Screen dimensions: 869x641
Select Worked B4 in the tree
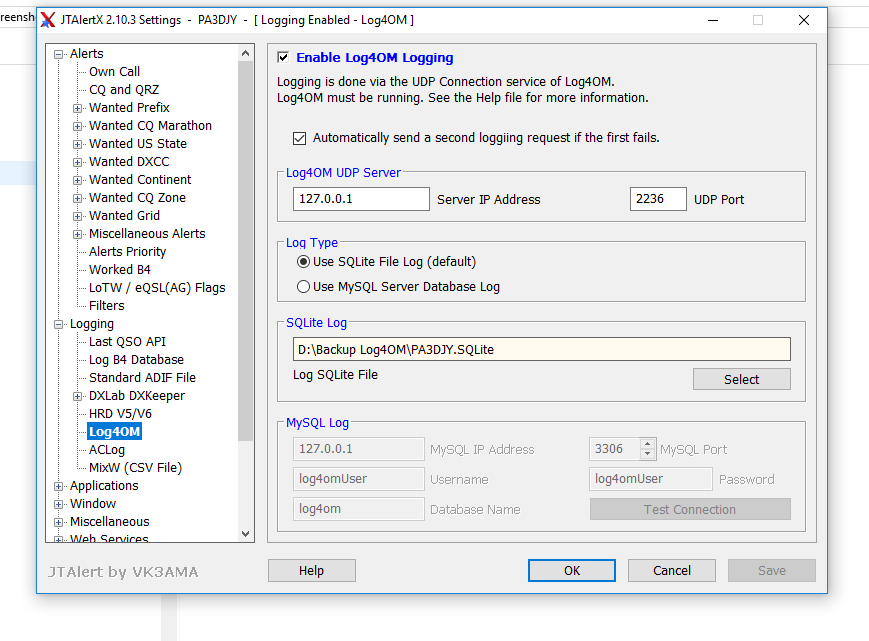point(120,270)
